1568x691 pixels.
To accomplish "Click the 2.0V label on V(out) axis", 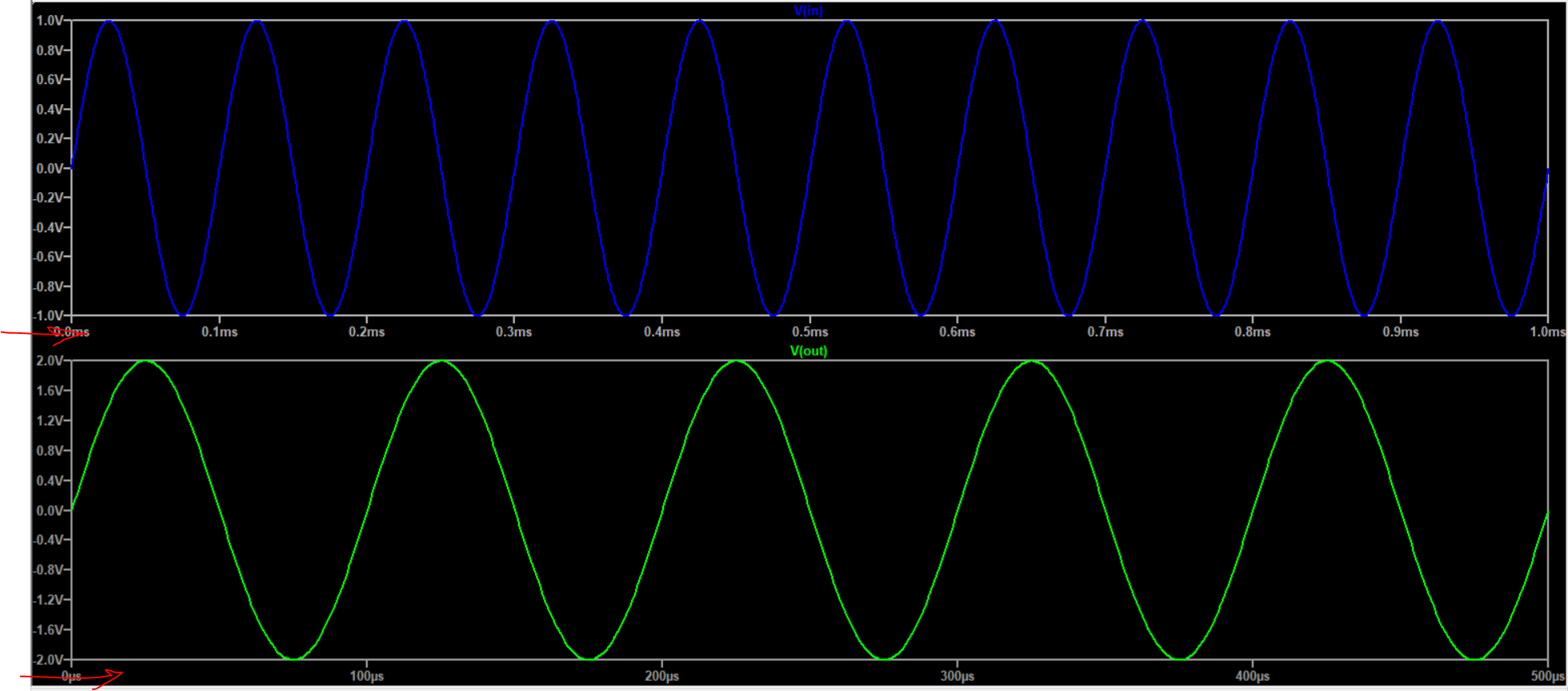I will point(50,361).
